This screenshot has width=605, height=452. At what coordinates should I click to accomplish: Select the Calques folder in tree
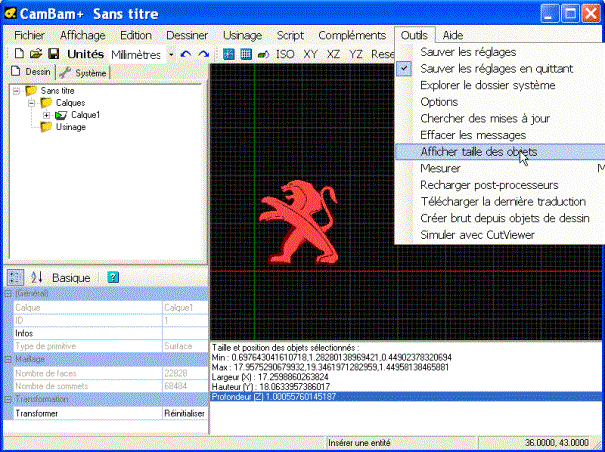pyautogui.click(x=70, y=103)
